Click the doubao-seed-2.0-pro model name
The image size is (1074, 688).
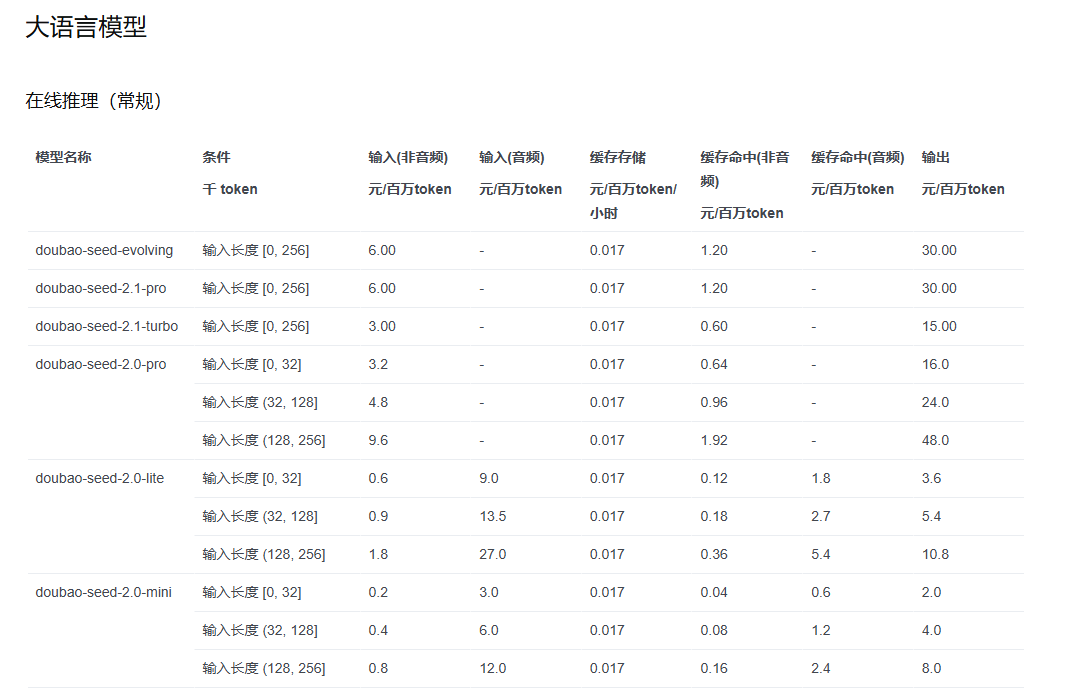click(101, 365)
